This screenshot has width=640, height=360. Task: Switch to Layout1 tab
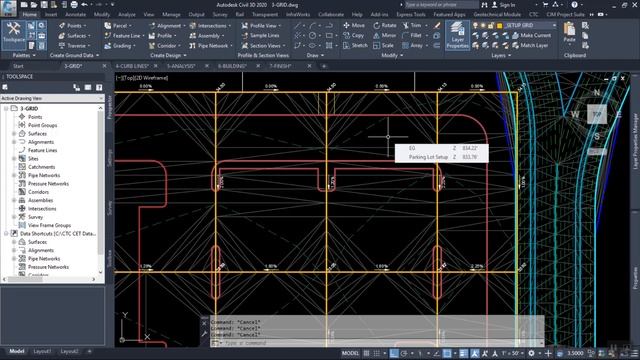42,351
